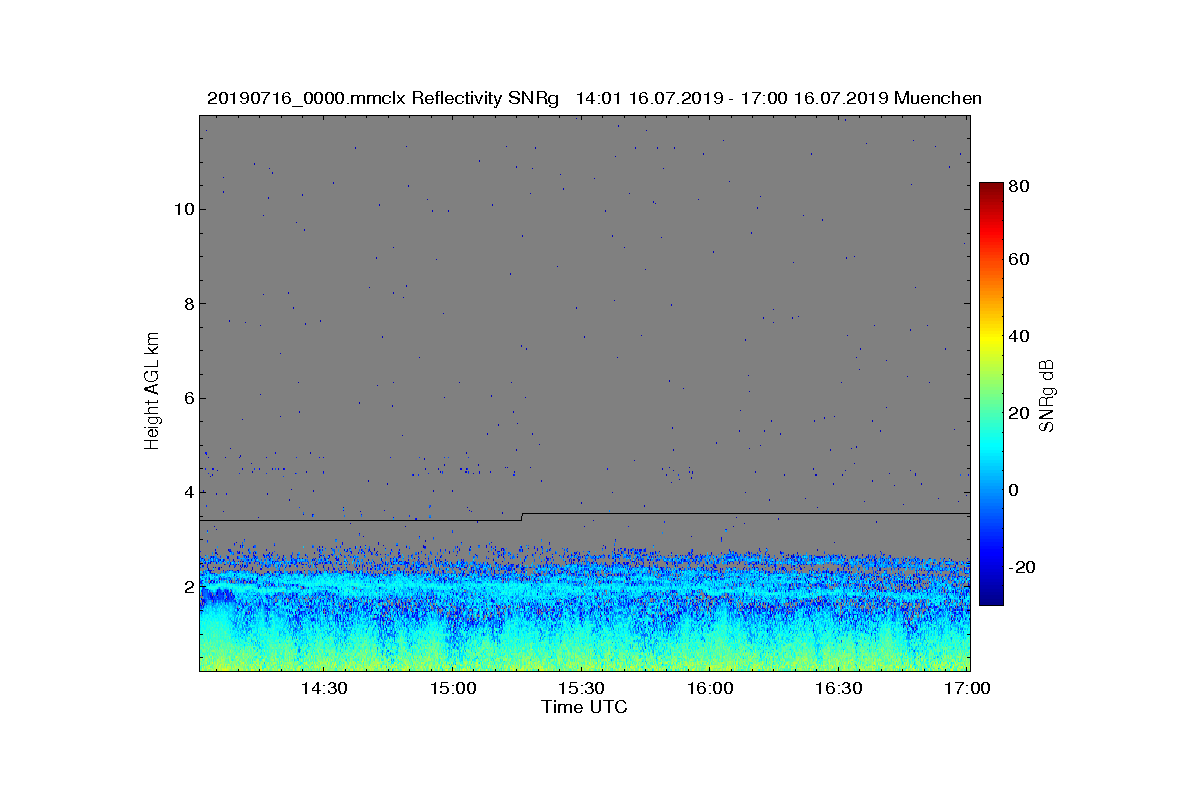Click the height tick label '6'
Viewport: 1200px width, 800px height.
187,398
